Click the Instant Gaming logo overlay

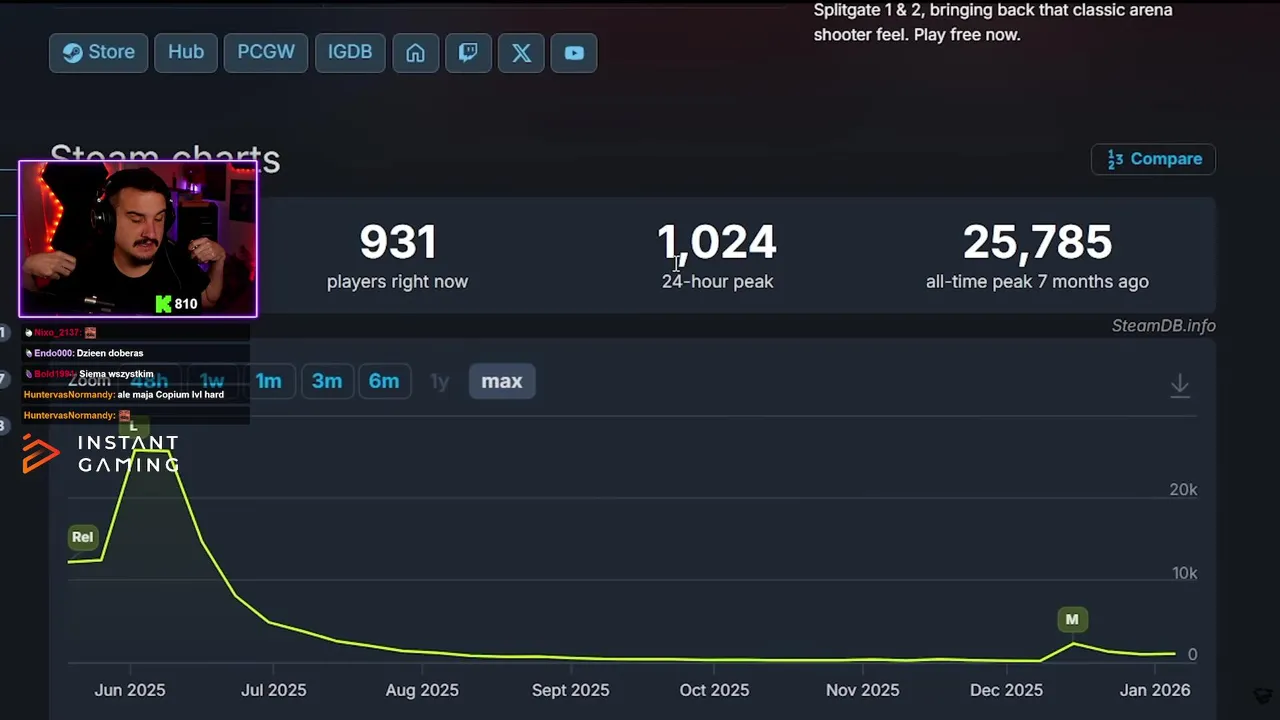[100, 453]
